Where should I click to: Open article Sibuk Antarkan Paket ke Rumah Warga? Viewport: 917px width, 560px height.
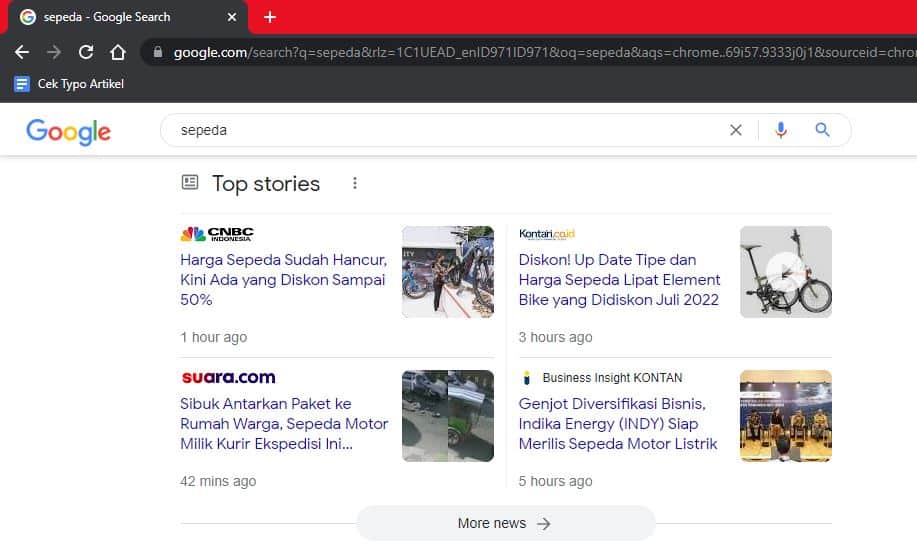point(284,424)
